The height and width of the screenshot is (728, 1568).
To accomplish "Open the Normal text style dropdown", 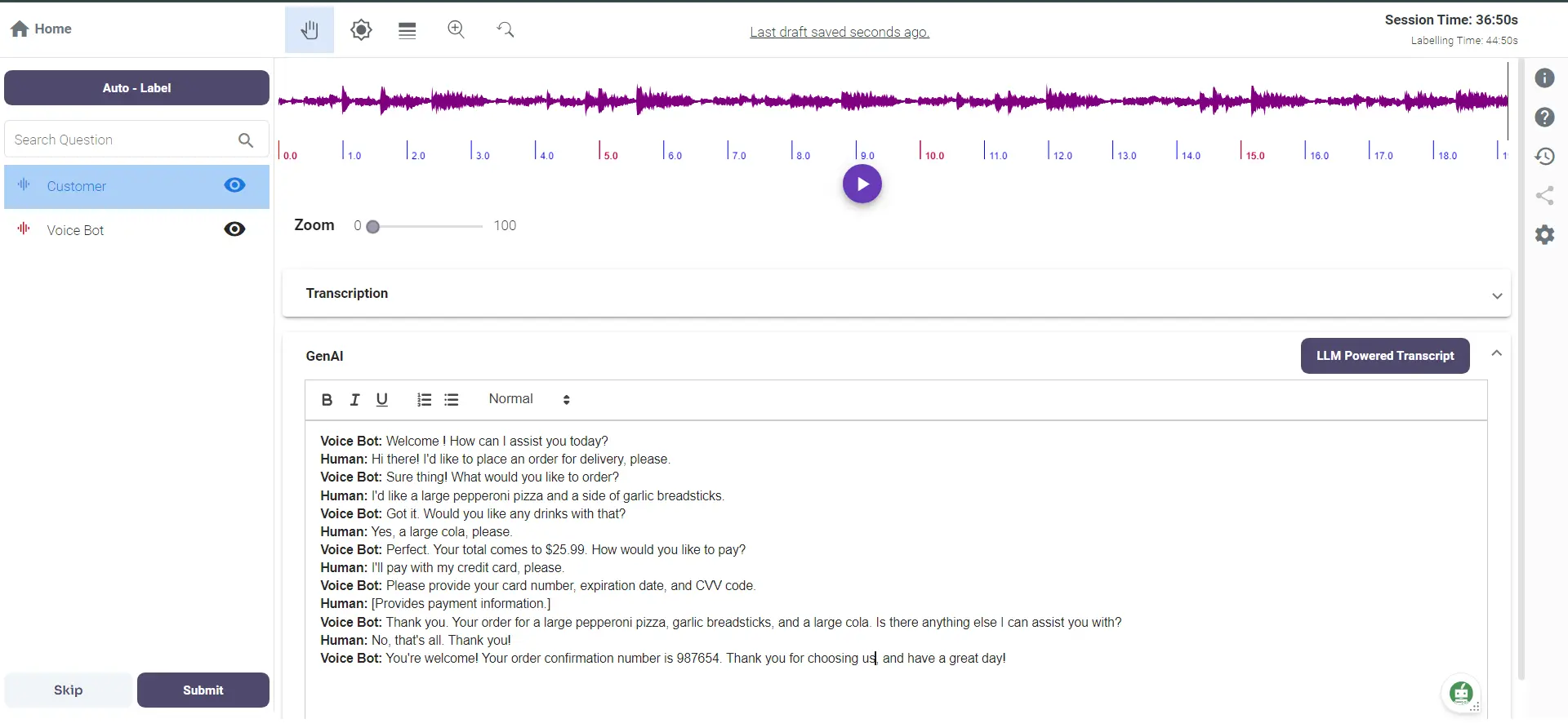I will click(528, 399).
